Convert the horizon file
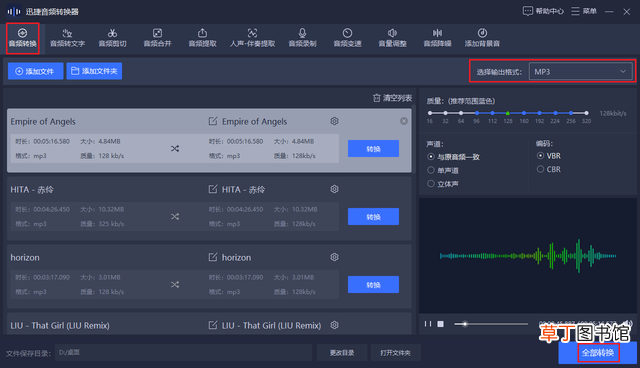Screen dimensions: 640x368 373,284
